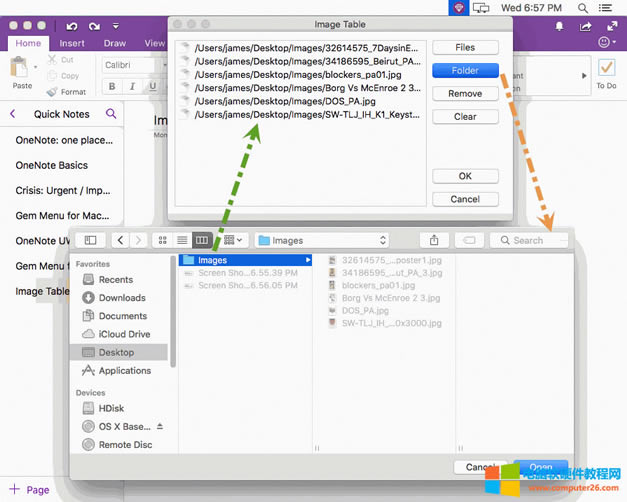
Task: Switch file browser to list view
Action: click(182, 240)
